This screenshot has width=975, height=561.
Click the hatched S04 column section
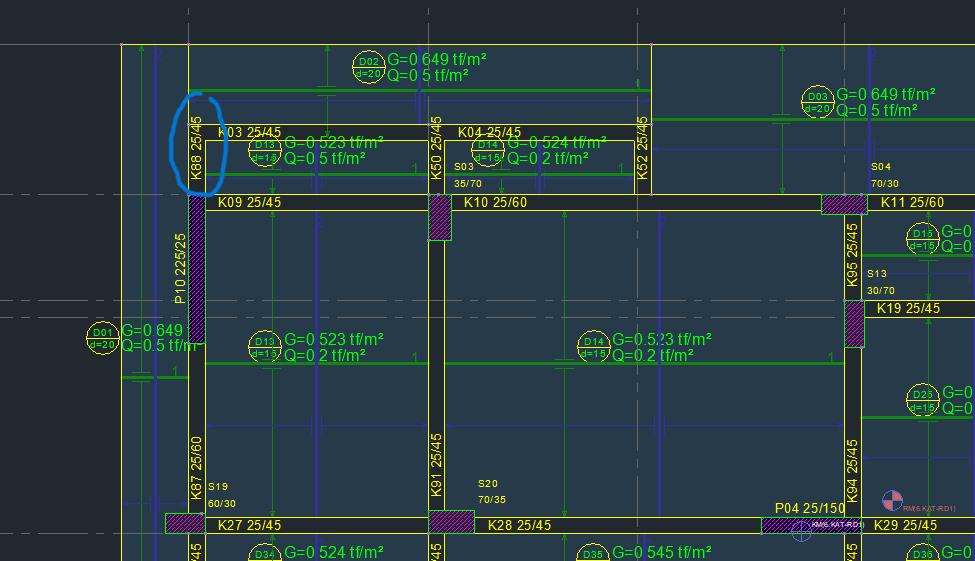pyautogui.click(x=844, y=204)
